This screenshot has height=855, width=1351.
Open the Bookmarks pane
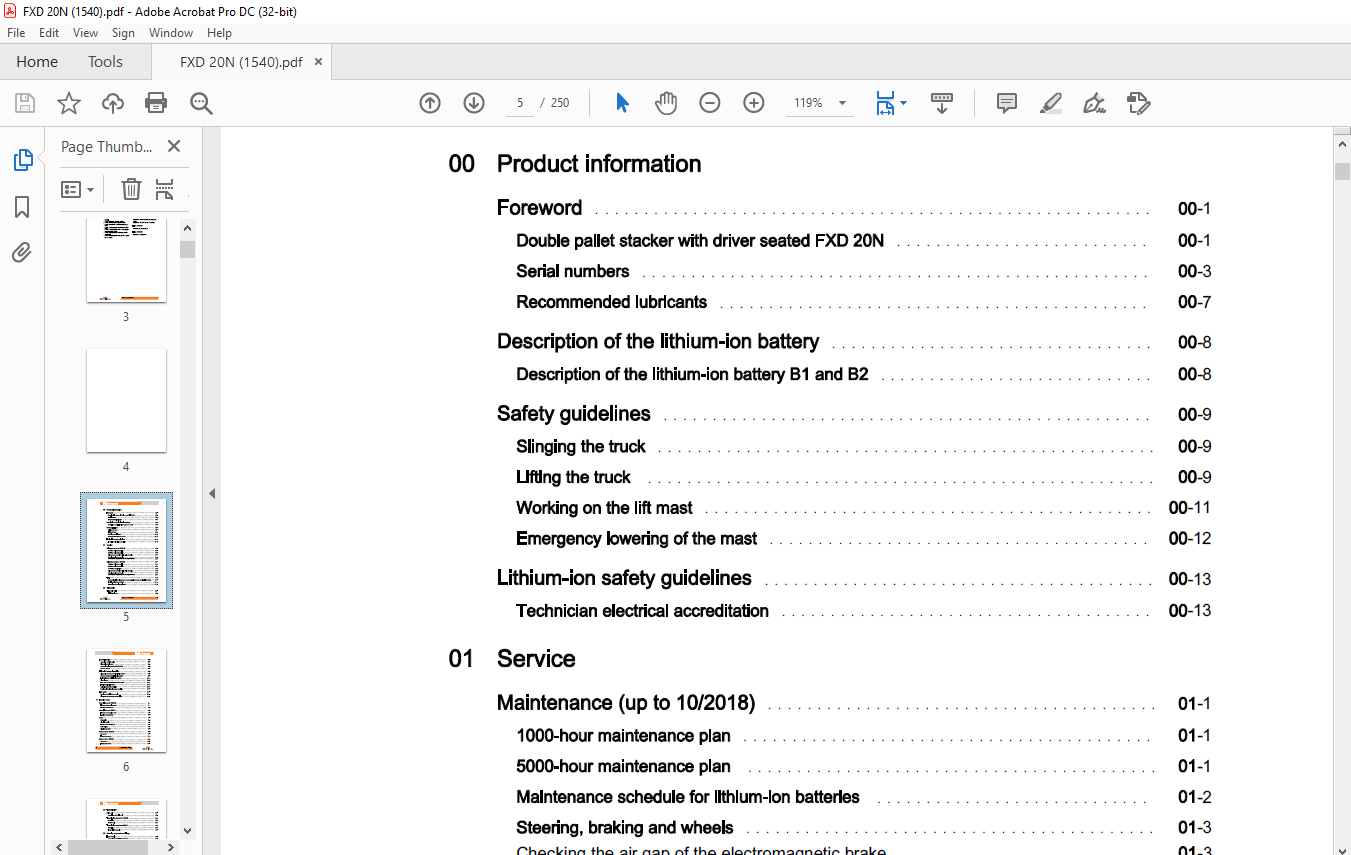(x=22, y=207)
